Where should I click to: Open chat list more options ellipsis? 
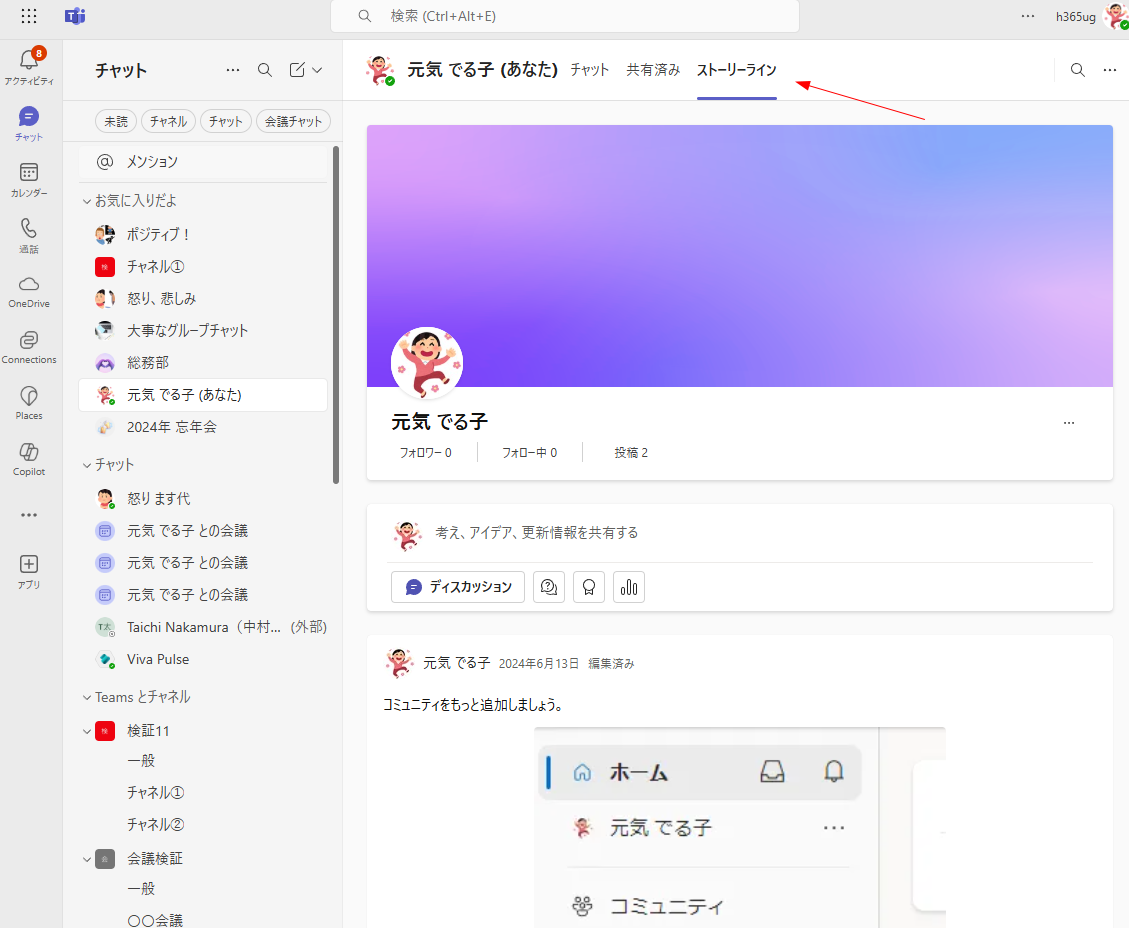pos(233,70)
